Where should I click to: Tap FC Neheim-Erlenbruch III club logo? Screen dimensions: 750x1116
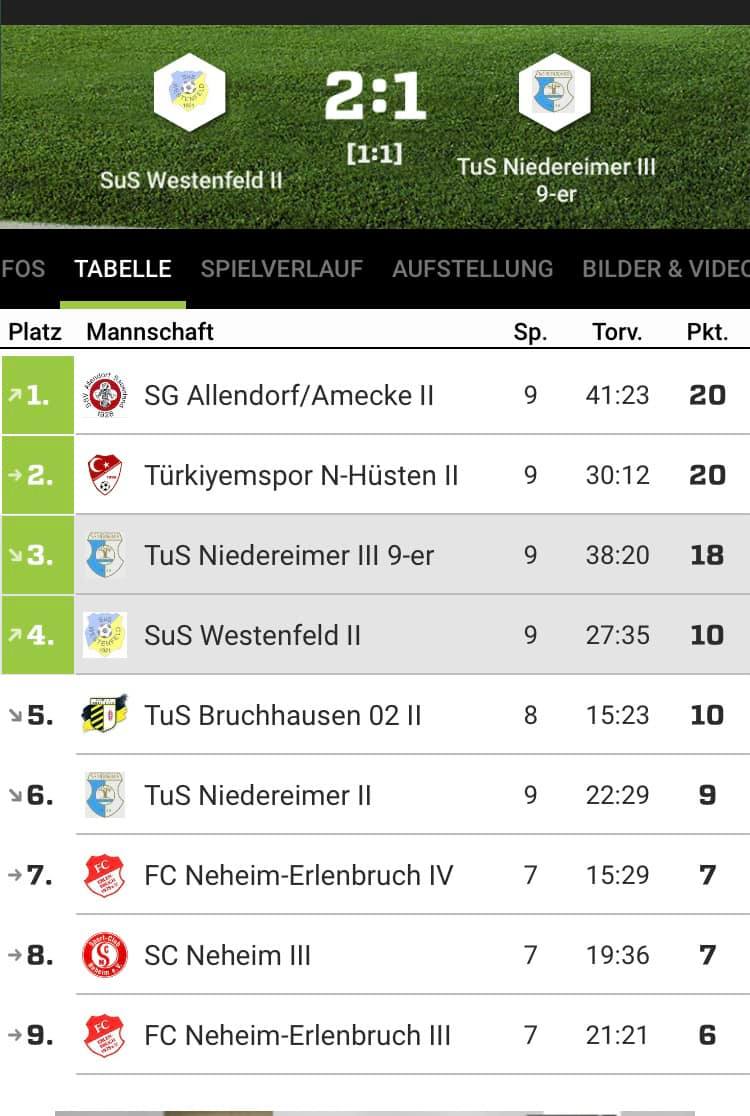click(x=105, y=1035)
